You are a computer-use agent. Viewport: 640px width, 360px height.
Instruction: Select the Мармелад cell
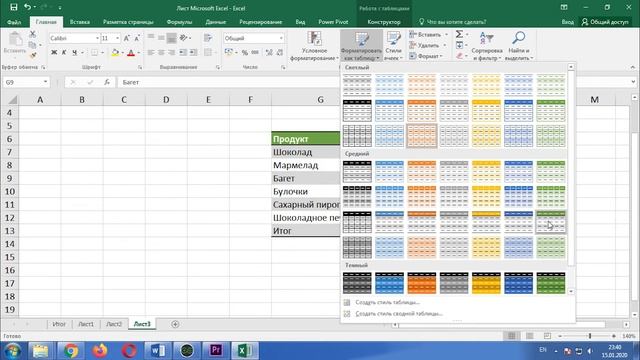tap(306, 165)
